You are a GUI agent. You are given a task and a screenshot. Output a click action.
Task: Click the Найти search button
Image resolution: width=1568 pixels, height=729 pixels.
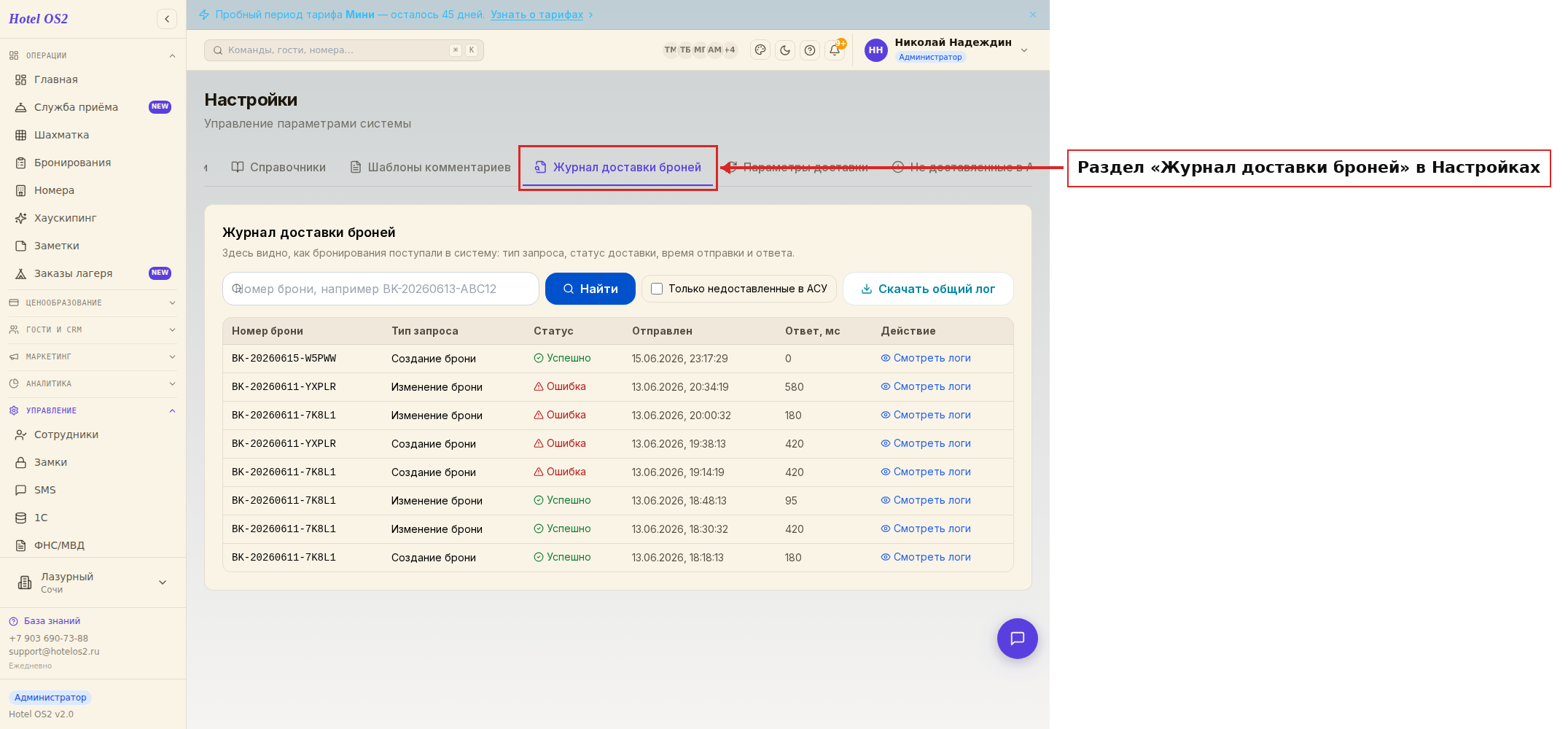point(590,289)
